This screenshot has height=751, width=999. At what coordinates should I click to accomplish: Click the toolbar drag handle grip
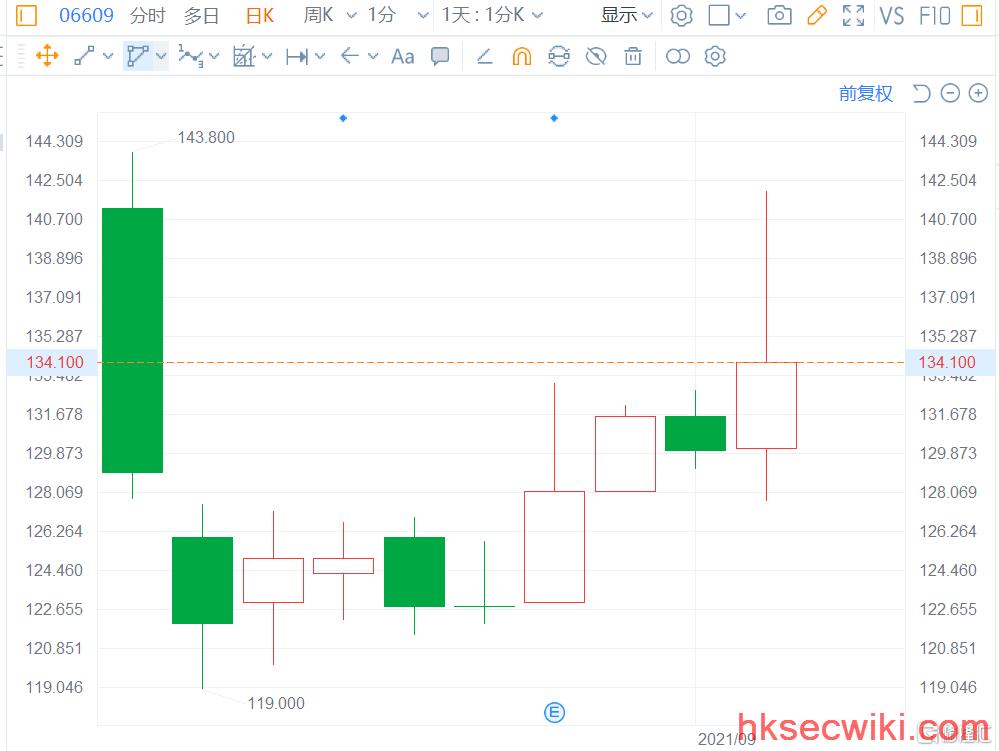[21, 56]
